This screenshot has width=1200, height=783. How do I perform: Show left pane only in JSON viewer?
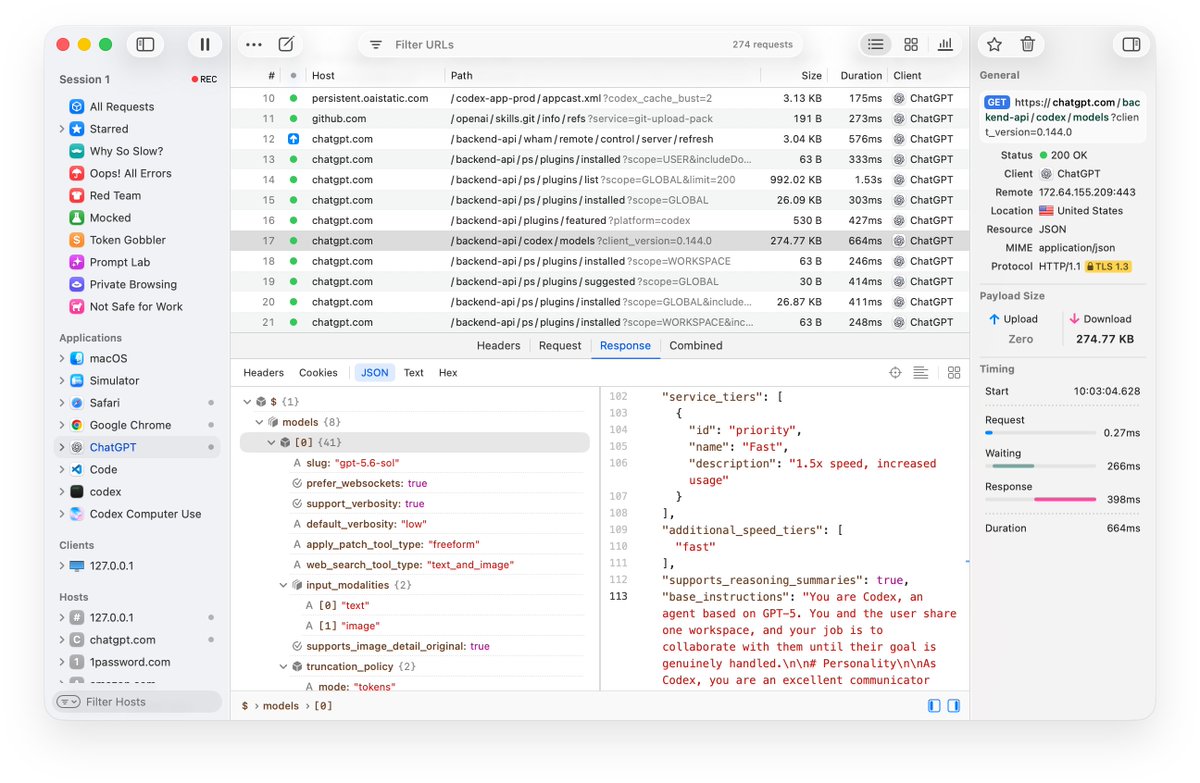[x=934, y=706]
